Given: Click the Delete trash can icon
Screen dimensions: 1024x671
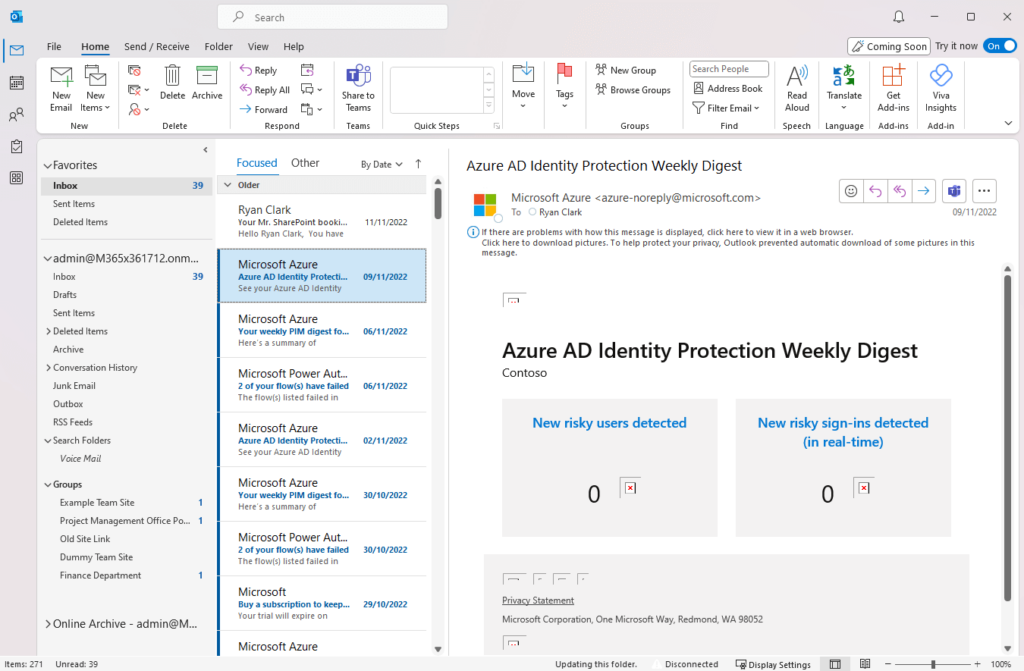Looking at the screenshot, I should coord(172,82).
